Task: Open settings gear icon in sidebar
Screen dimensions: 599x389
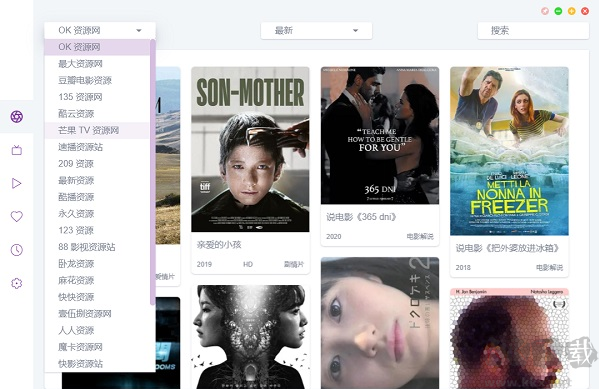Action: point(16,283)
